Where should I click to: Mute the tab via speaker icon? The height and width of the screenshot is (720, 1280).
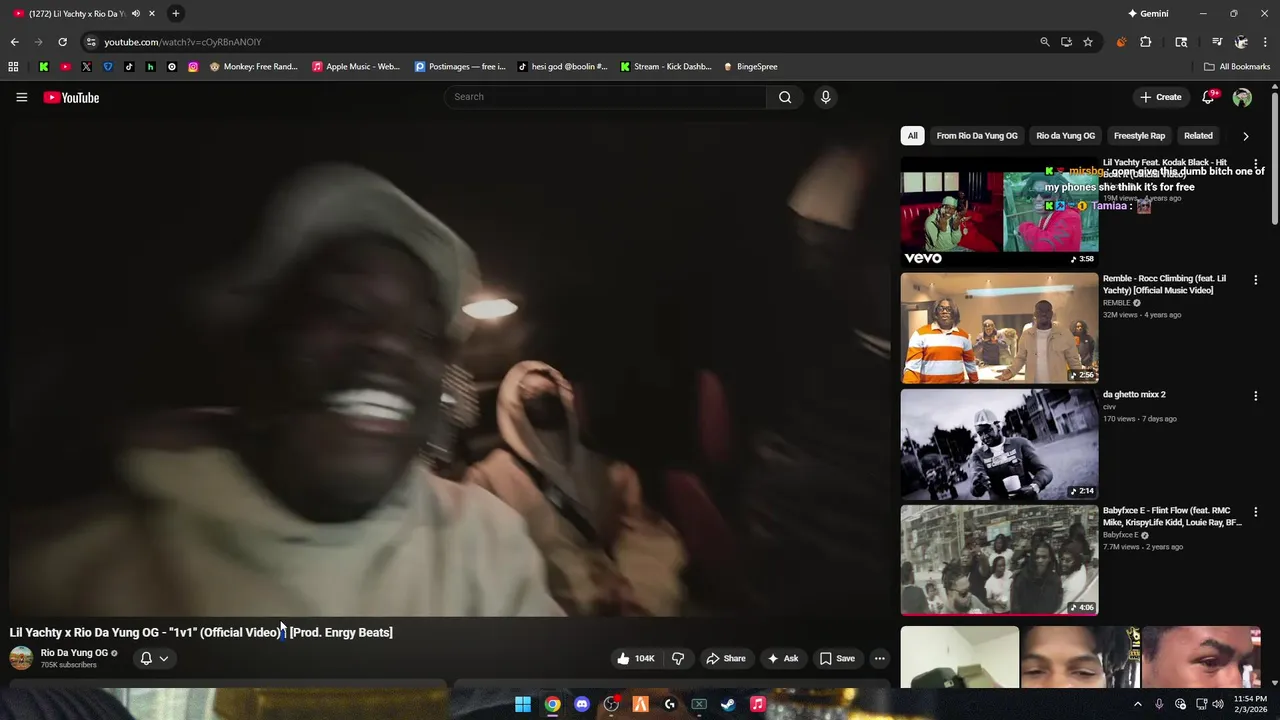pos(136,13)
